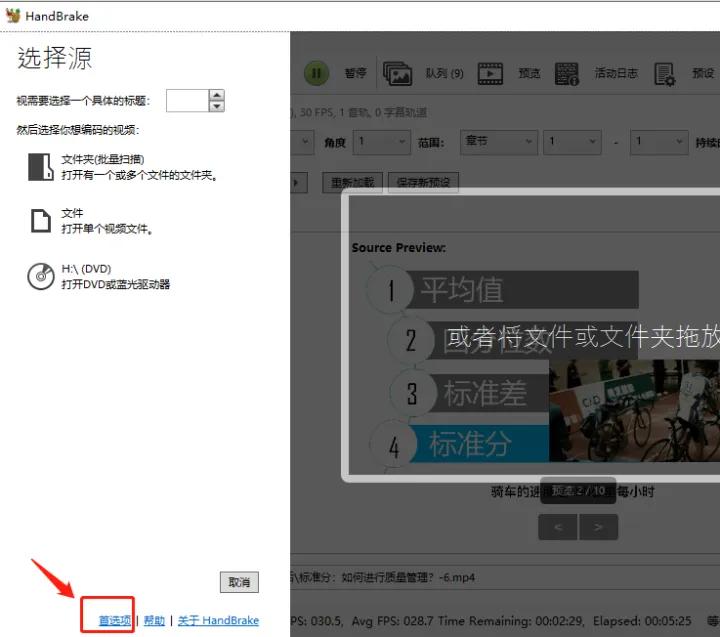Click the 选择源 heading text
This screenshot has height=637, width=720.
coord(55,58)
